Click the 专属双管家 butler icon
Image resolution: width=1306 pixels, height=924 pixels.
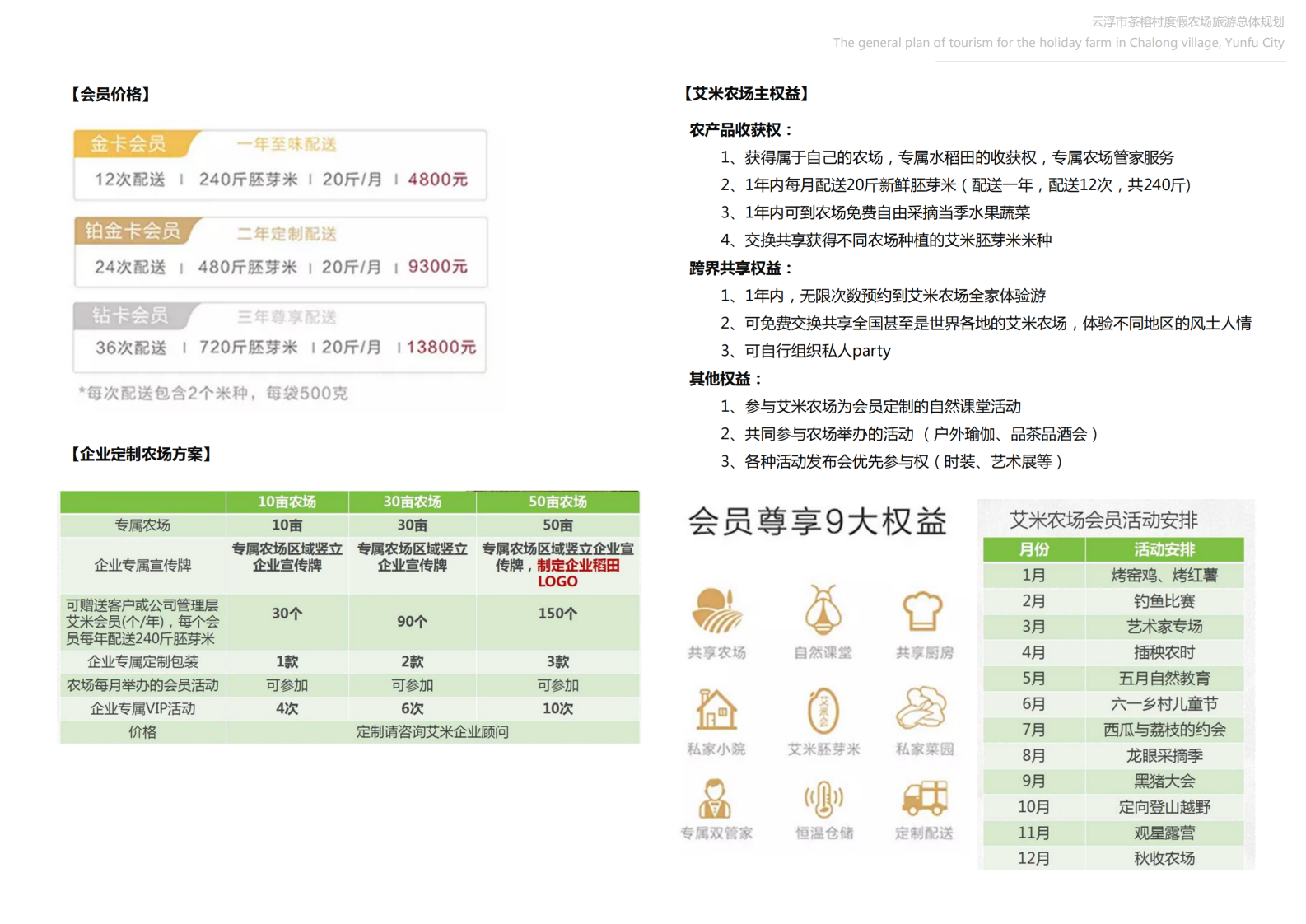(715, 798)
